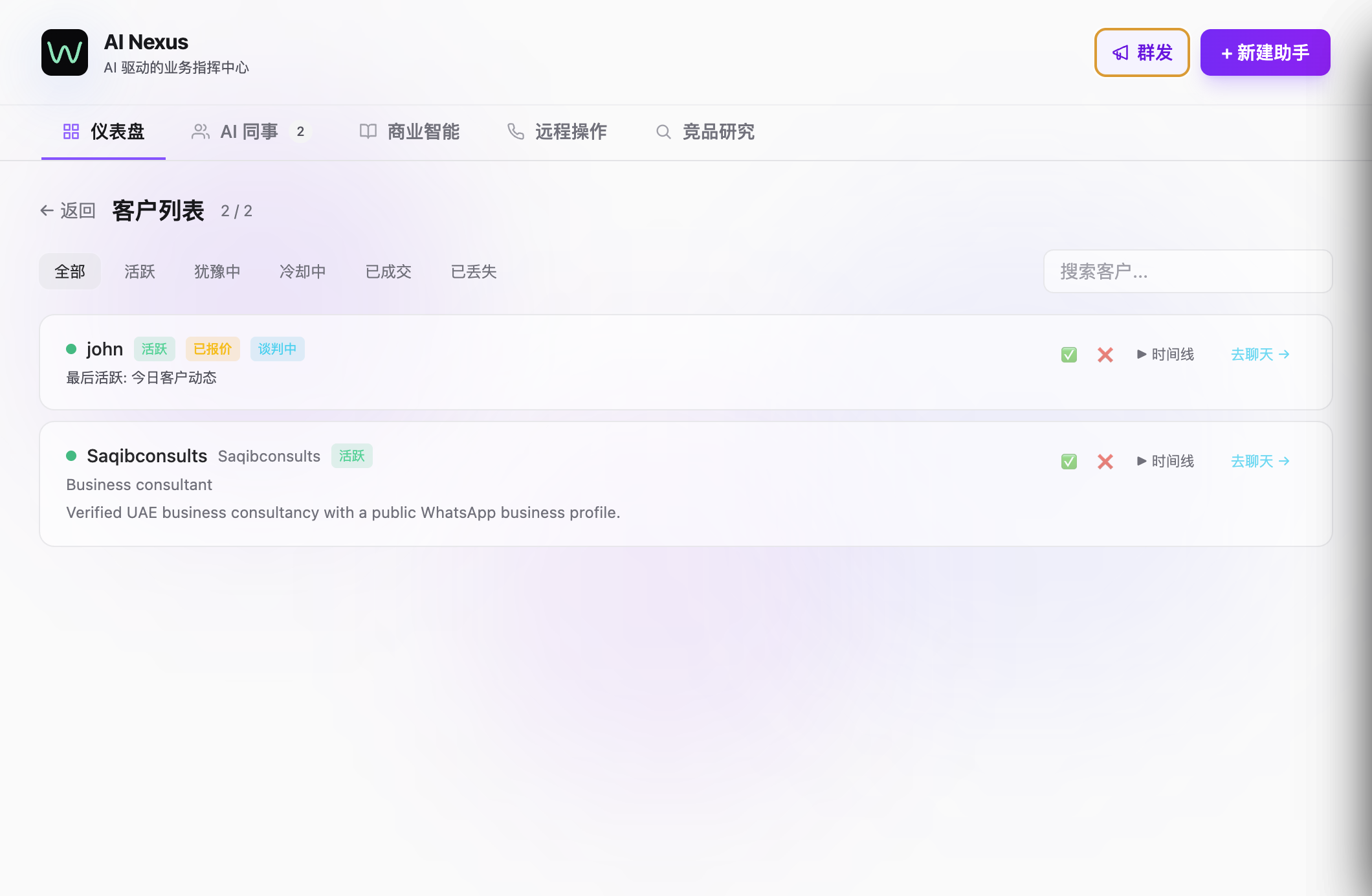Click the red X for john
The height and width of the screenshot is (896, 1372).
click(x=1105, y=355)
